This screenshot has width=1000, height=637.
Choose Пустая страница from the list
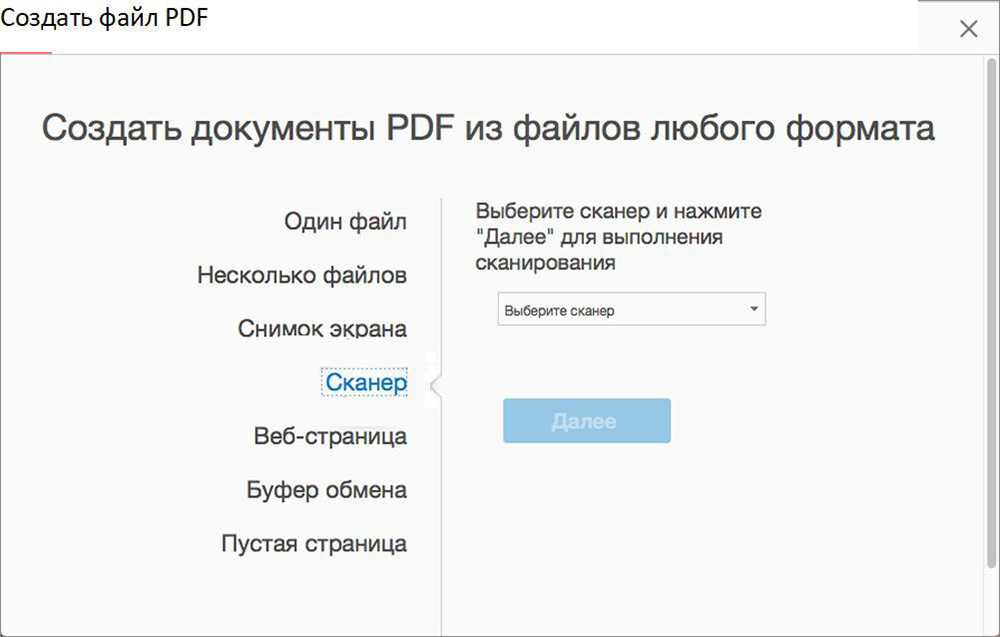(x=314, y=544)
